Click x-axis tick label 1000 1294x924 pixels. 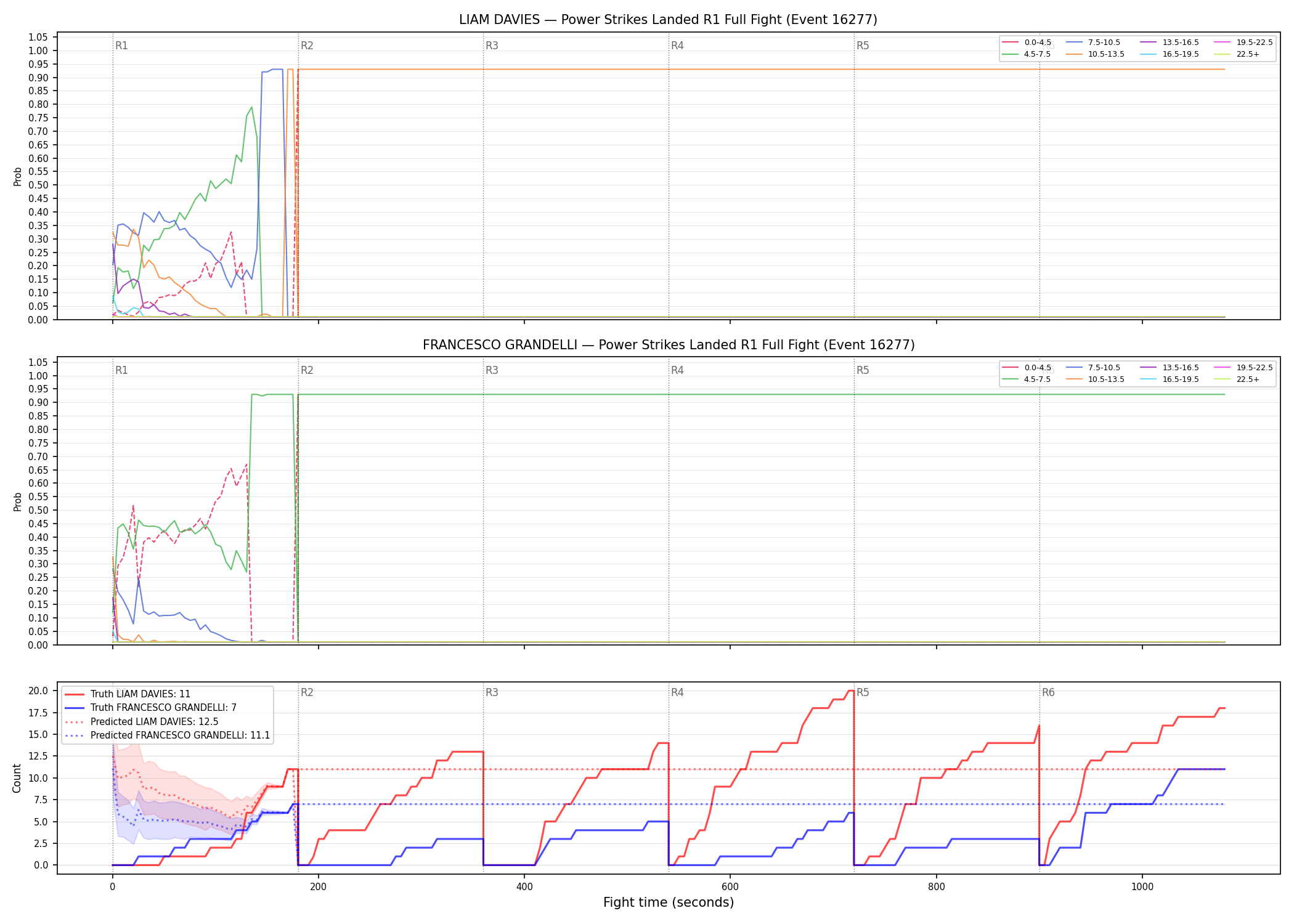click(1142, 886)
